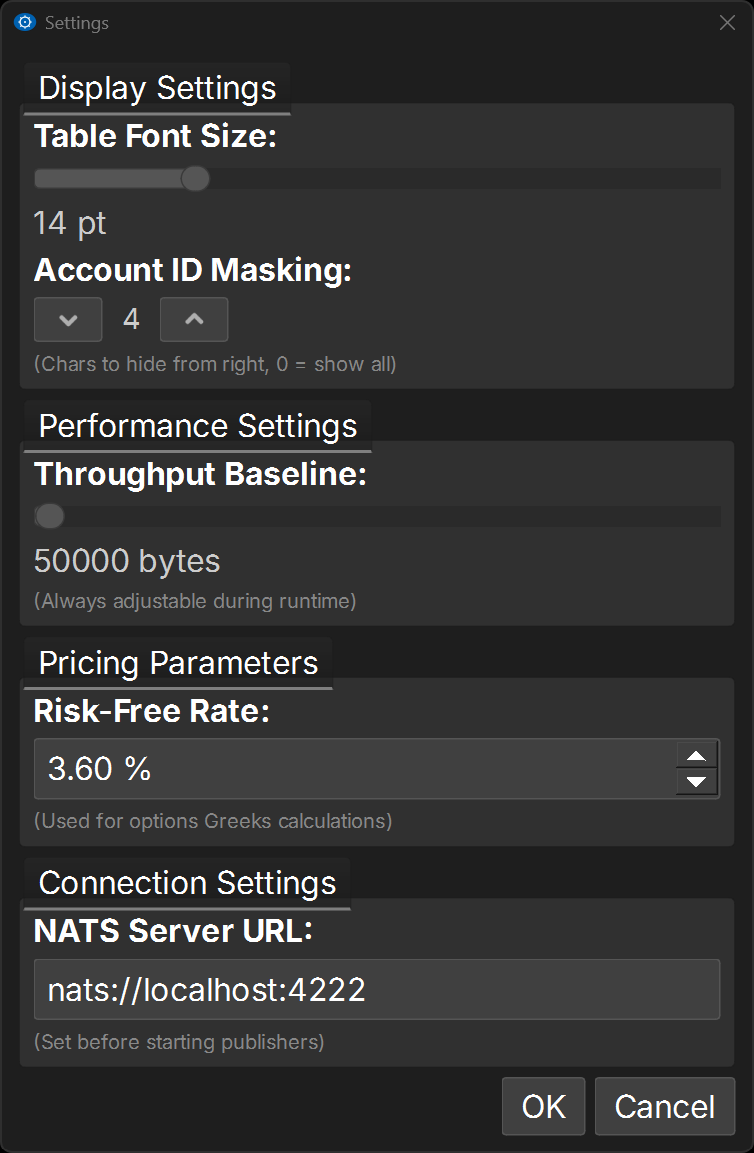Click the Throughput Baseline slider handle
The height and width of the screenshot is (1153, 754).
[x=49, y=516]
